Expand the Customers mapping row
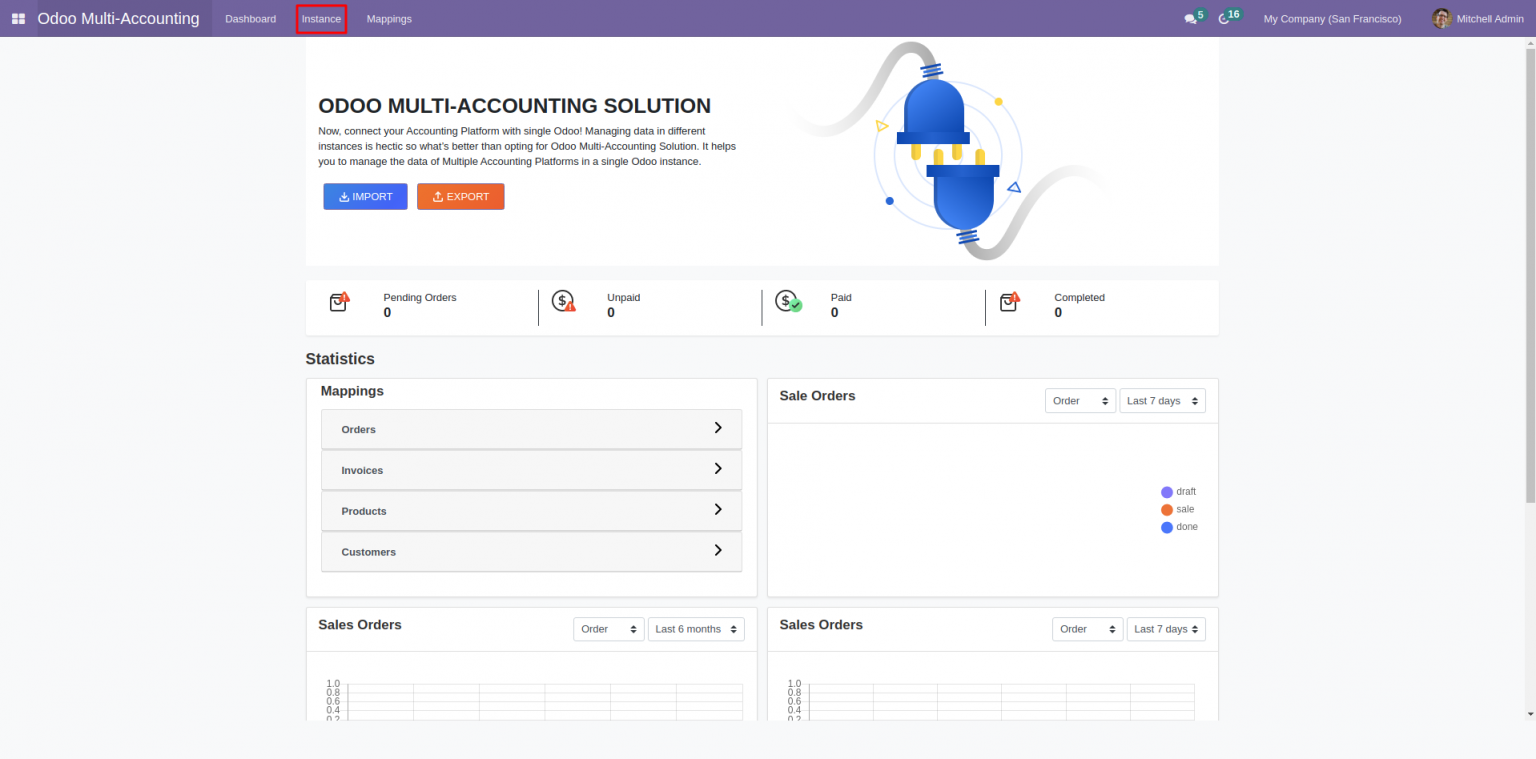This screenshot has width=1536, height=759. (x=531, y=552)
